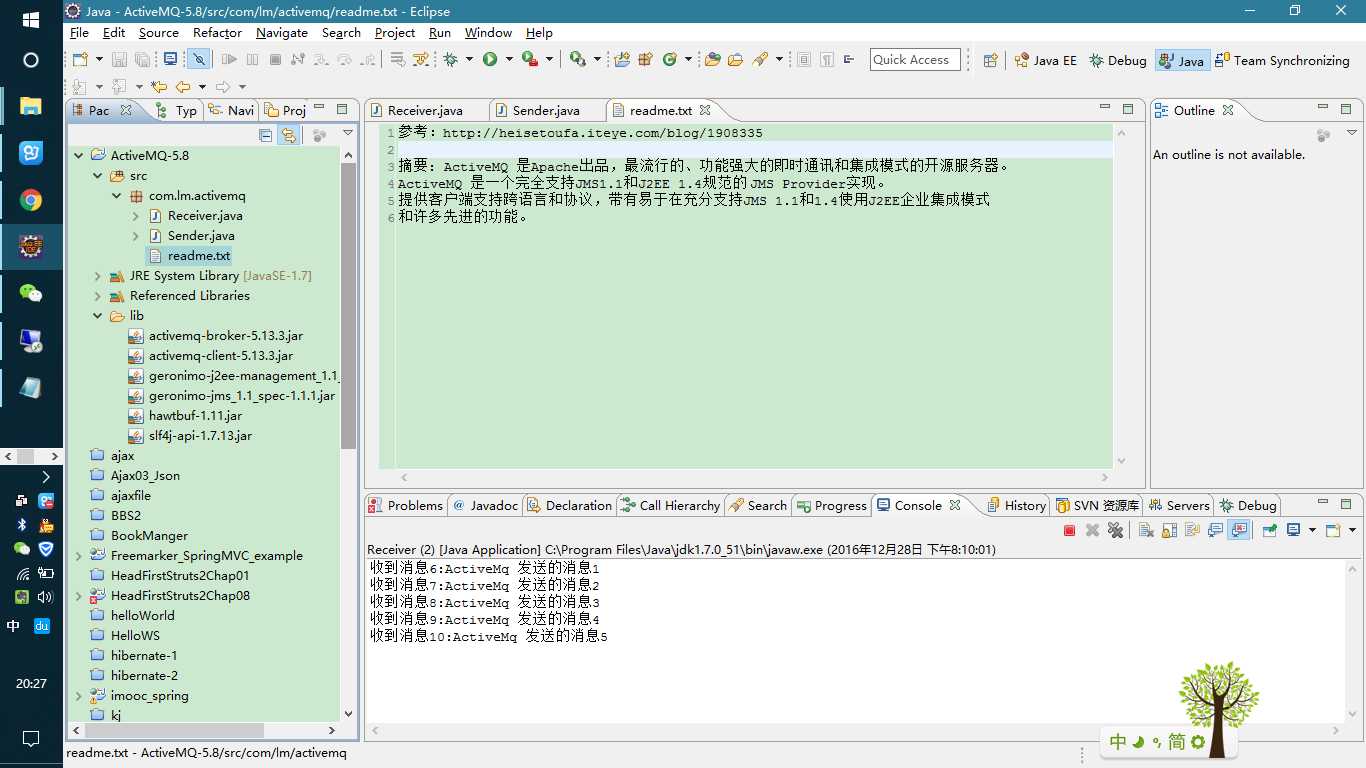Collapse the src folder node

point(98,176)
